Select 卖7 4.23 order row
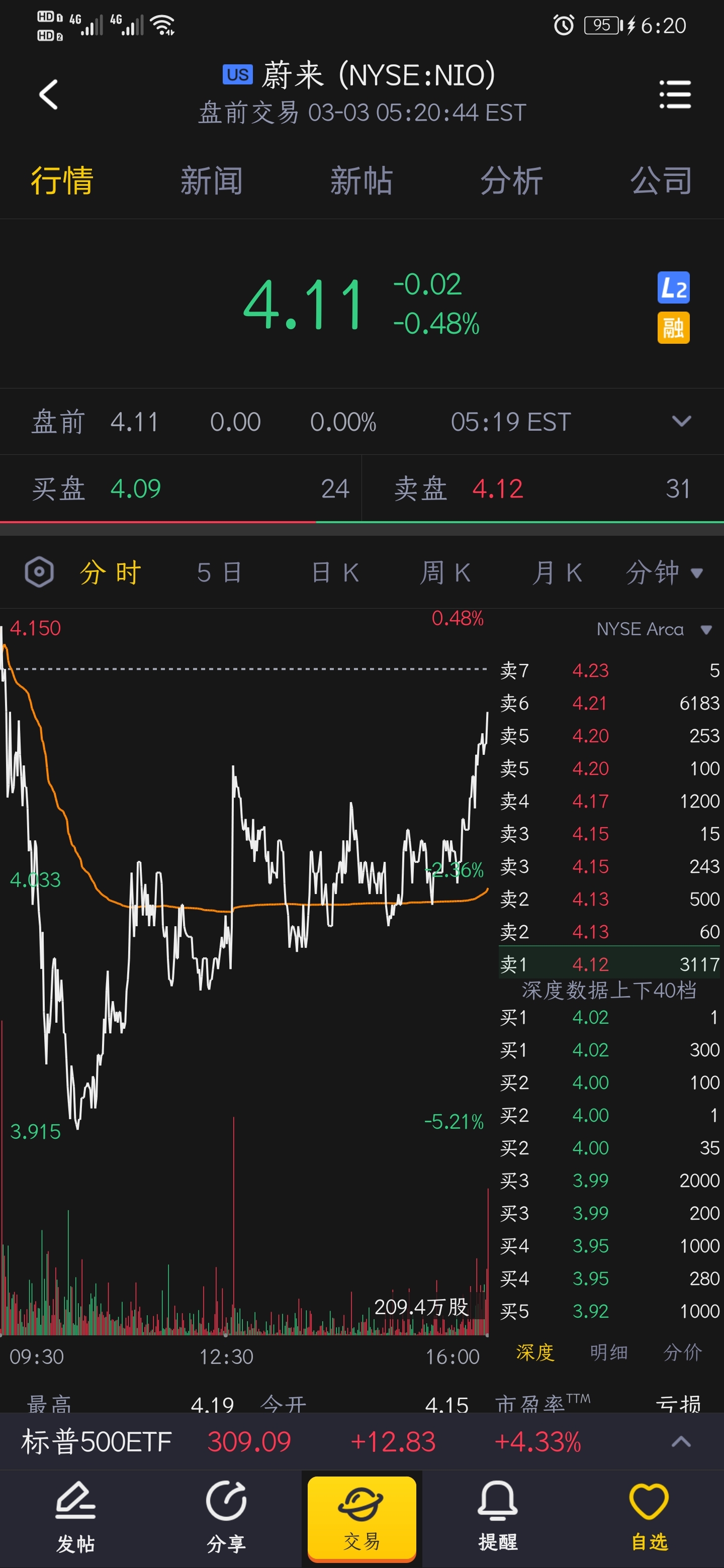 click(x=609, y=670)
